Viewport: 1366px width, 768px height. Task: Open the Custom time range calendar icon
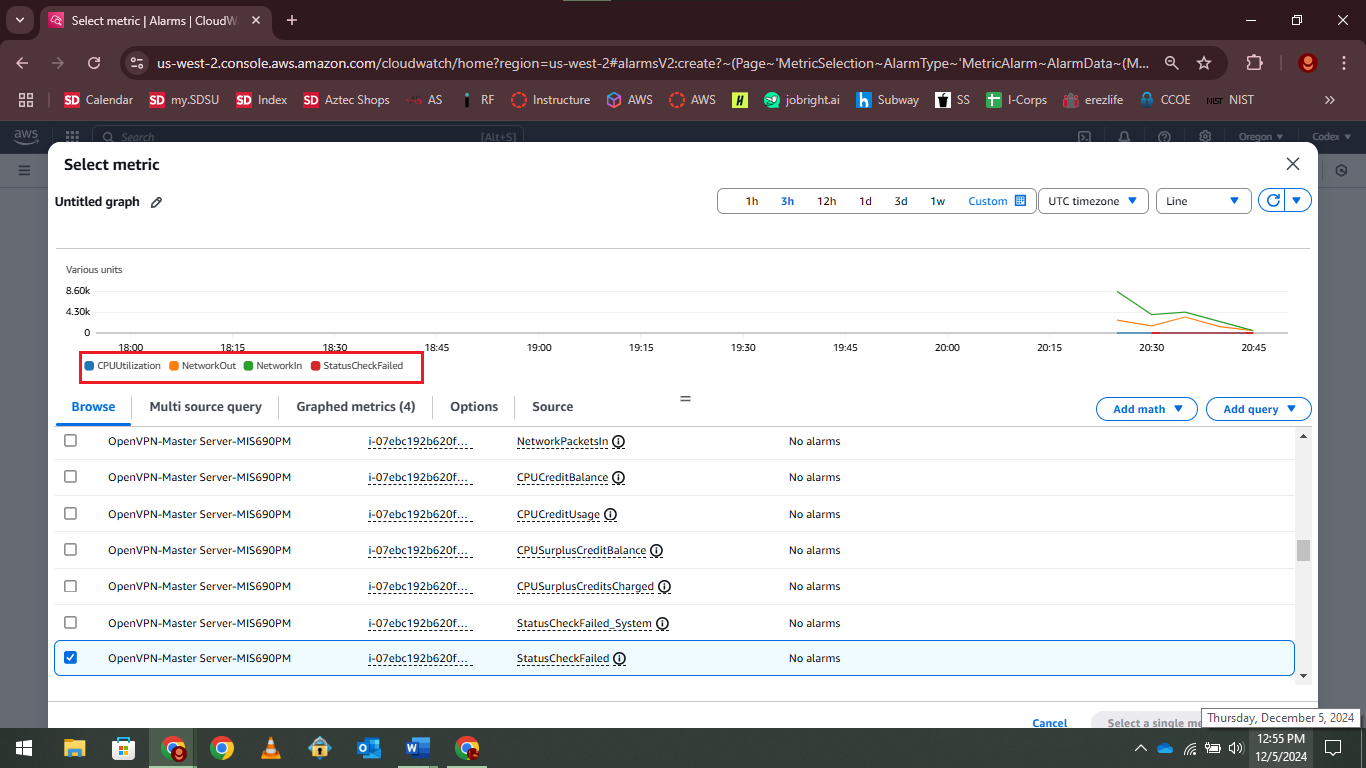[x=1020, y=201]
